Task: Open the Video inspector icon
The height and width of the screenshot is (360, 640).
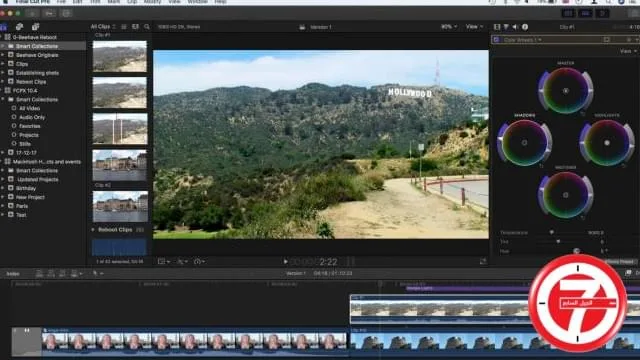Action: (497, 27)
